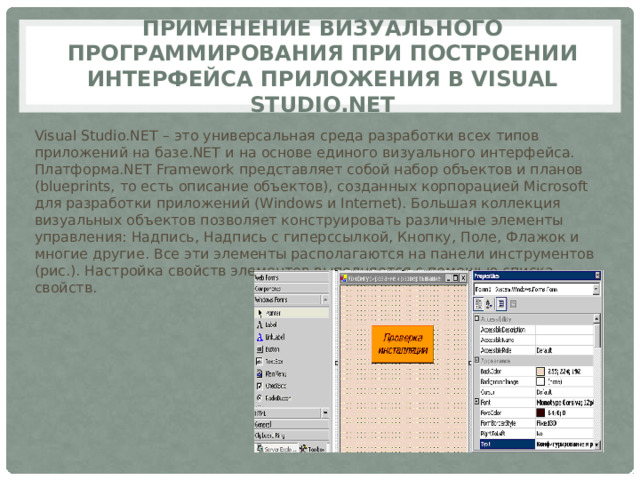Click the Alphabetic sort icon in Properties
Screen dimensions: 640x480
[489, 304]
